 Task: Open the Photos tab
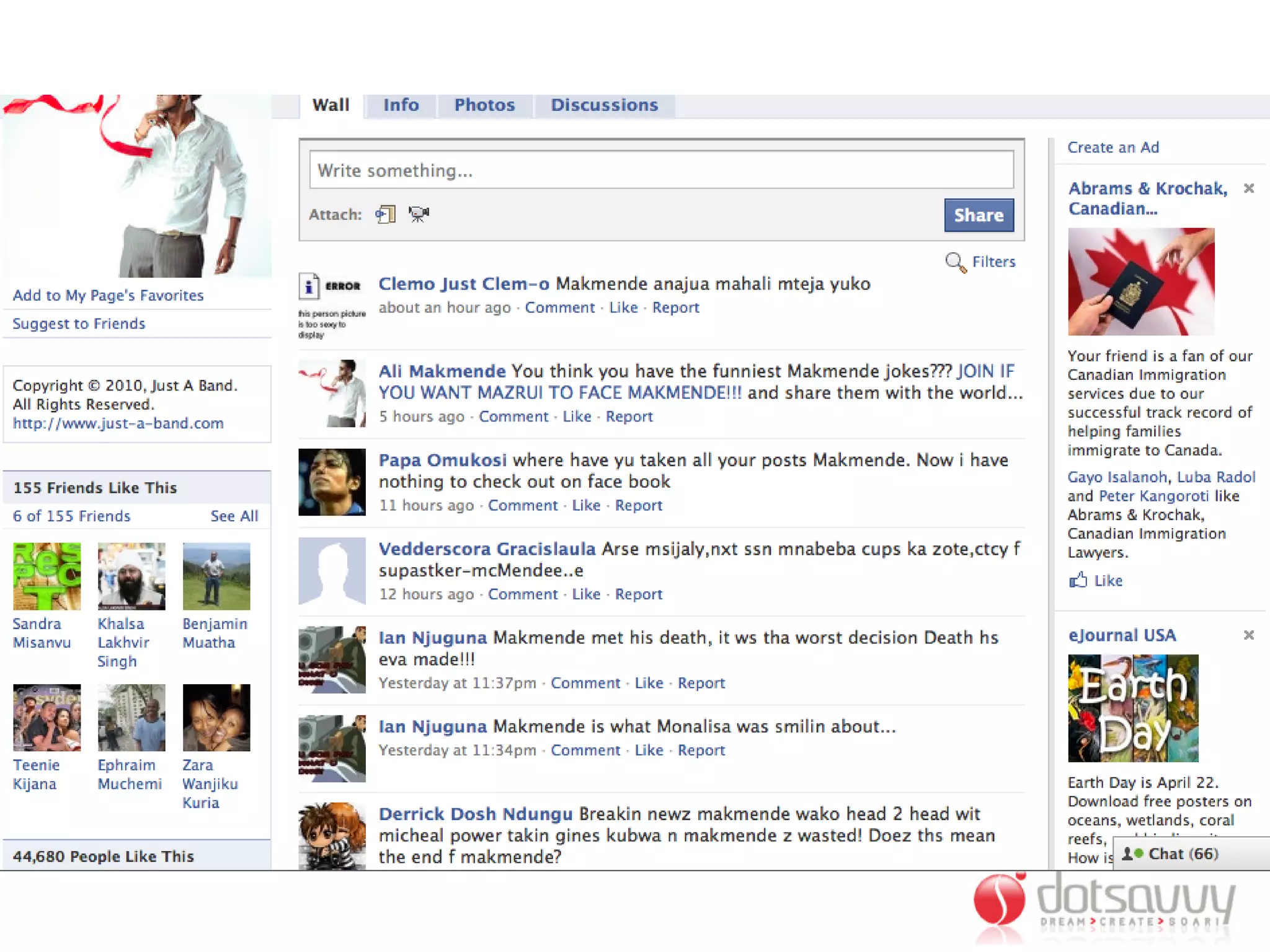pos(484,105)
